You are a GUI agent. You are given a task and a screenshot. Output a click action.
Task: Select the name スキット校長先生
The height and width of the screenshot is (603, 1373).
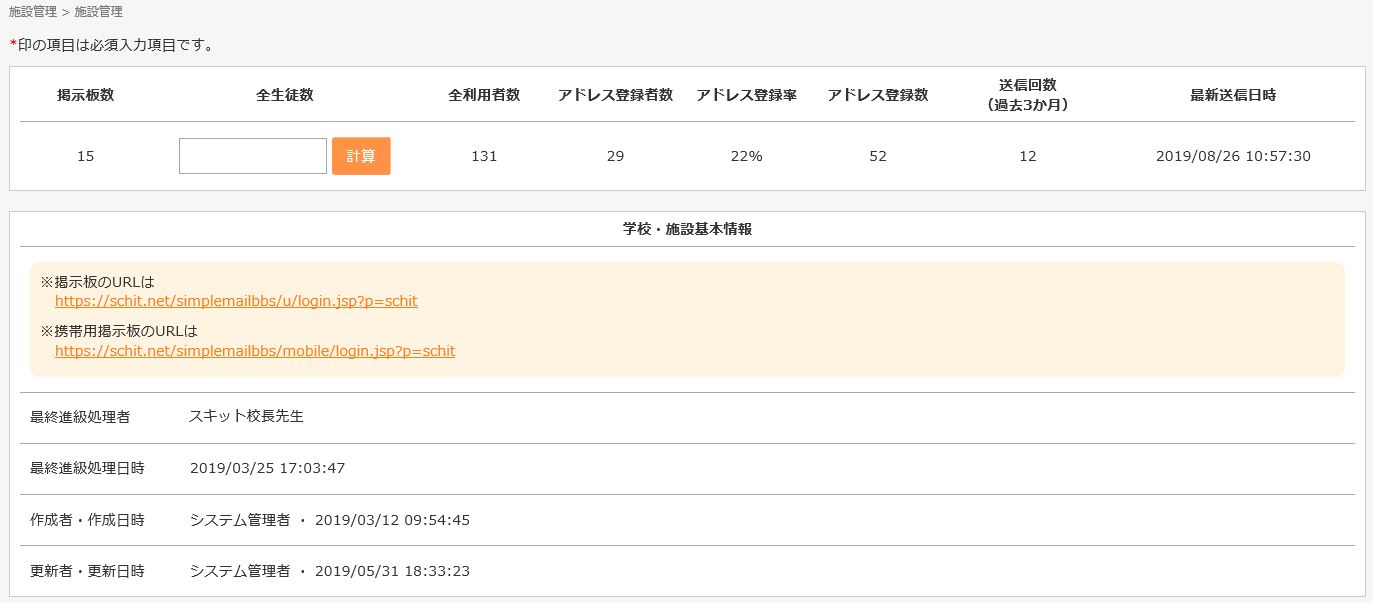(x=246, y=416)
